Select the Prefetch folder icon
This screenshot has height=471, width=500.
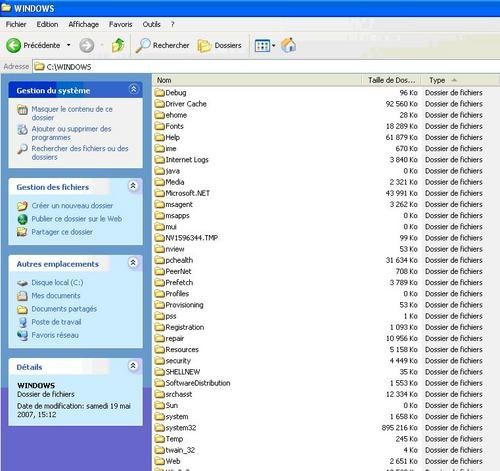pos(160,282)
